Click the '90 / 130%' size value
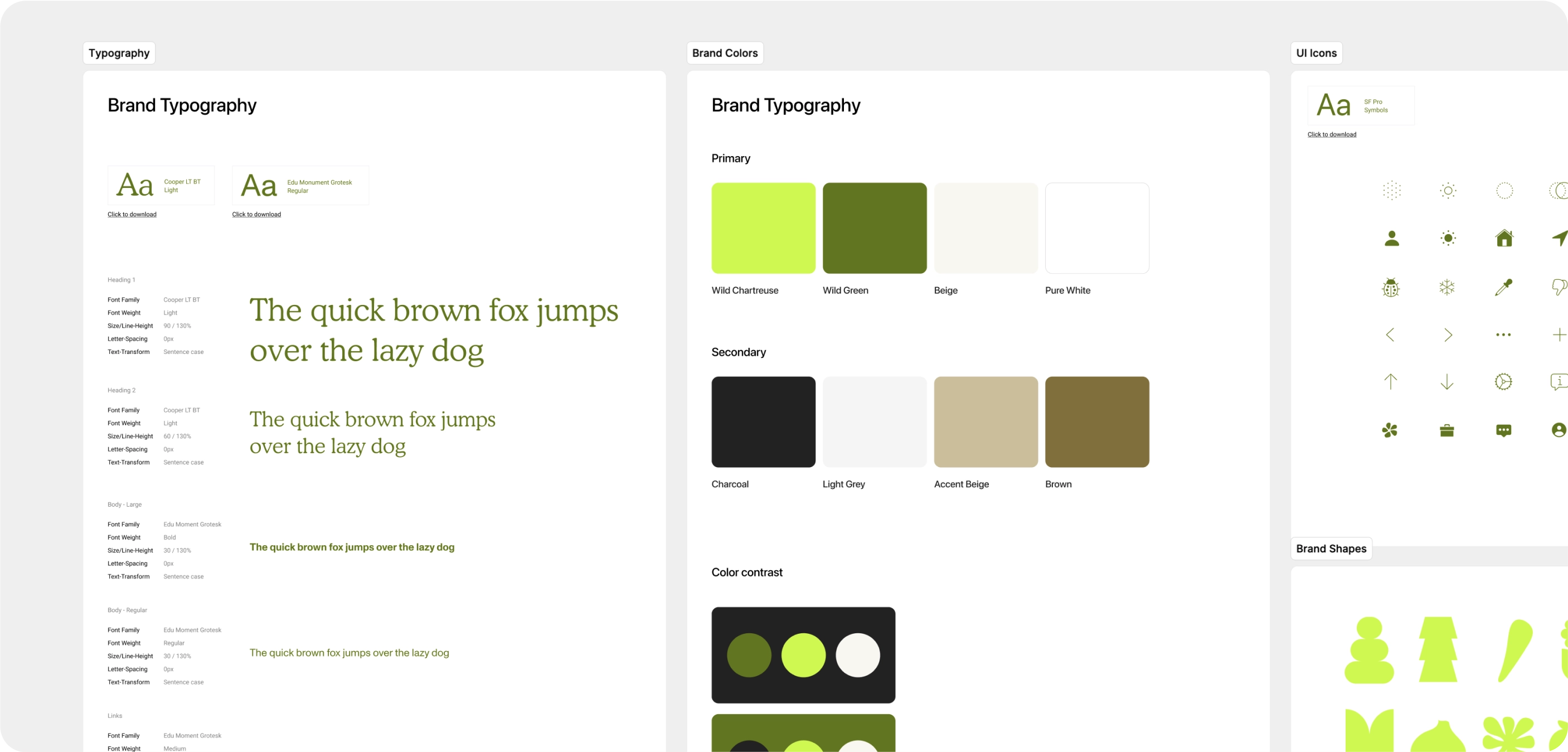The width and height of the screenshot is (1568, 752). [x=177, y=326]
